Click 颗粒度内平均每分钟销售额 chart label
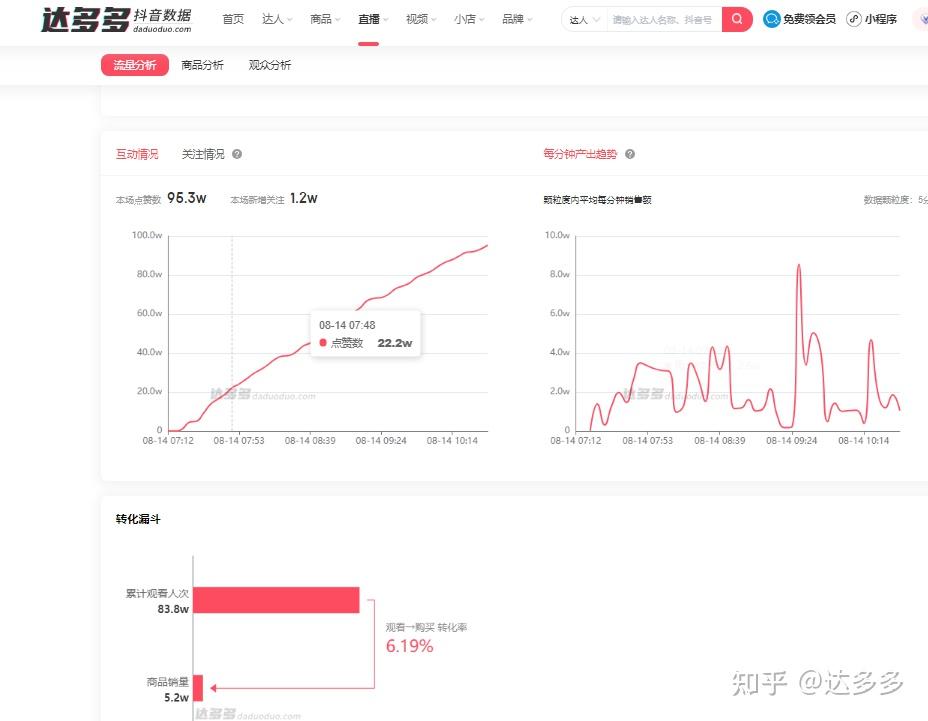Image resolution: width=928 pixels, height=721 pixels. tap(597, 200)
